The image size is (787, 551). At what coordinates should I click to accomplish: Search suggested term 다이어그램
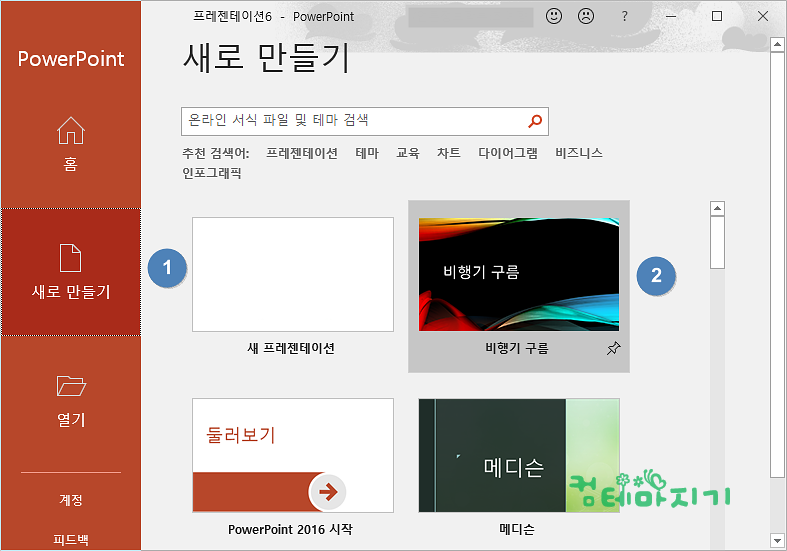tap(508, 153)
